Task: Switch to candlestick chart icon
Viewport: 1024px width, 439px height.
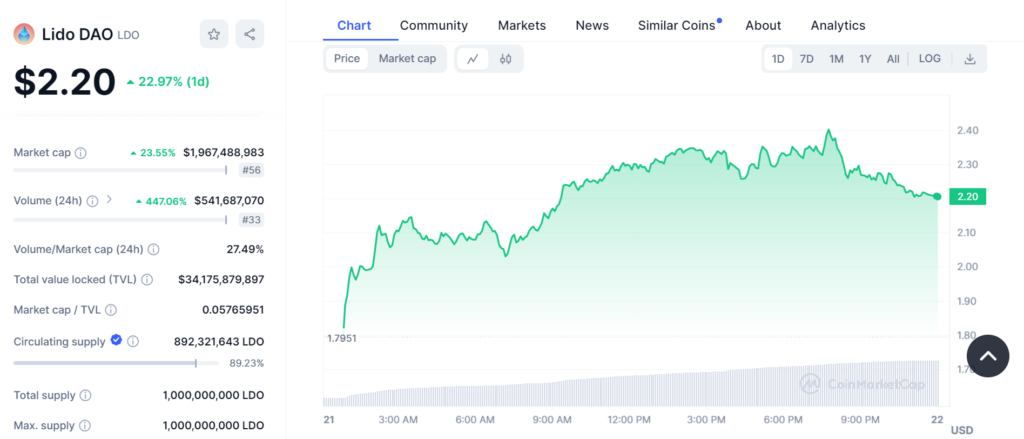Action: (505, 59)
